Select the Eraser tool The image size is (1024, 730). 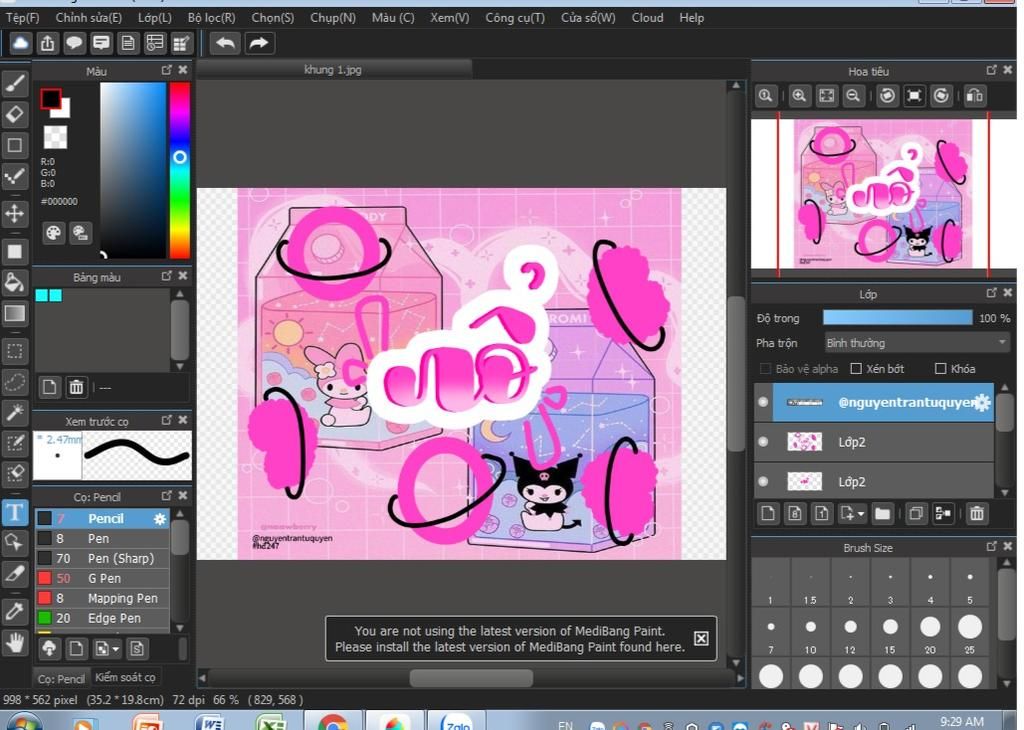[x=15, y=114]
